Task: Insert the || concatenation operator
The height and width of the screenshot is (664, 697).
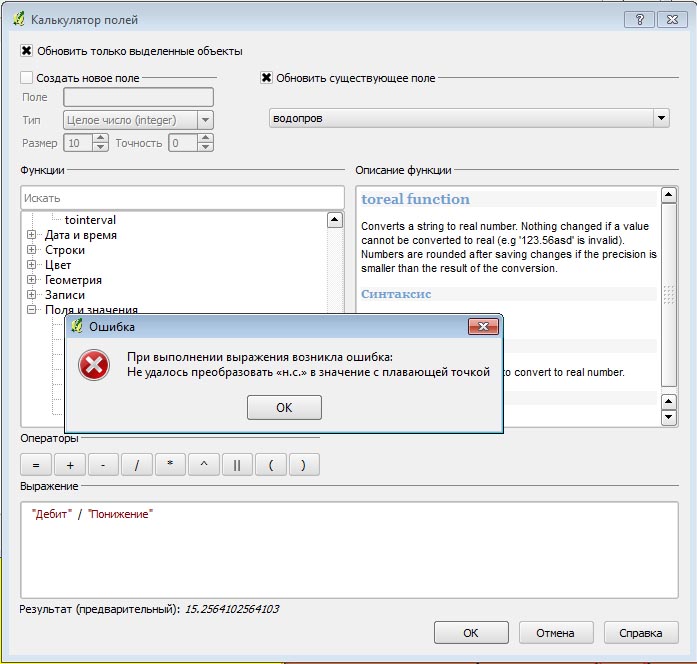Action: point(237,465)
